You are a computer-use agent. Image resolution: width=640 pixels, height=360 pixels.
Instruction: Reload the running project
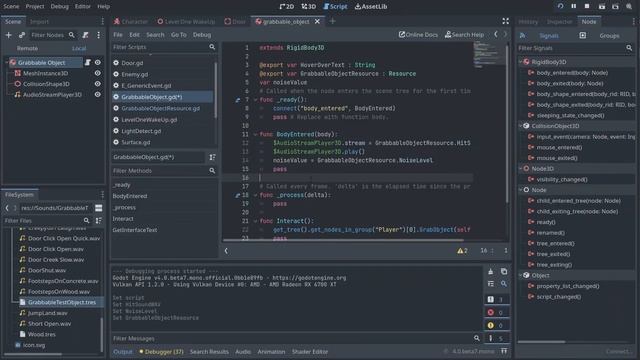(560, 6)
